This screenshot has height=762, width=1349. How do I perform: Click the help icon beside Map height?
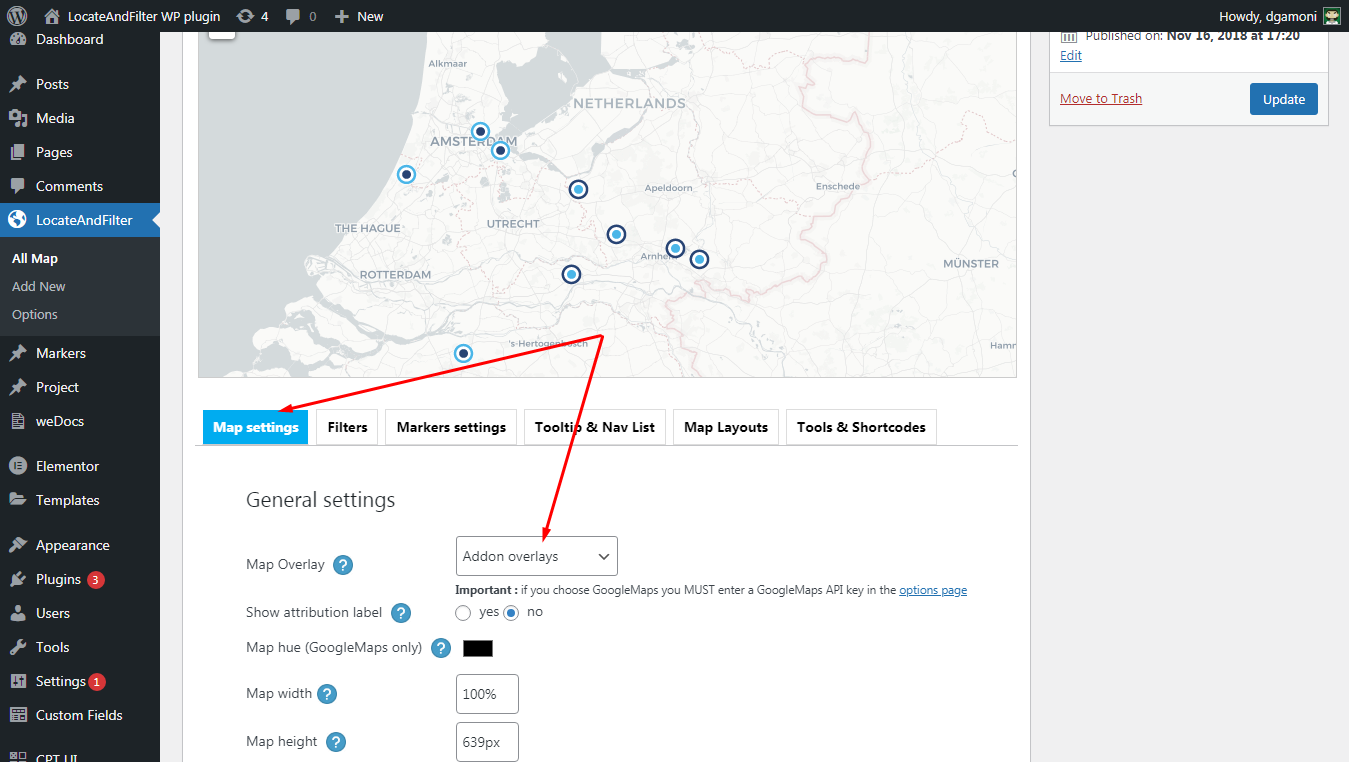[336, 742]
